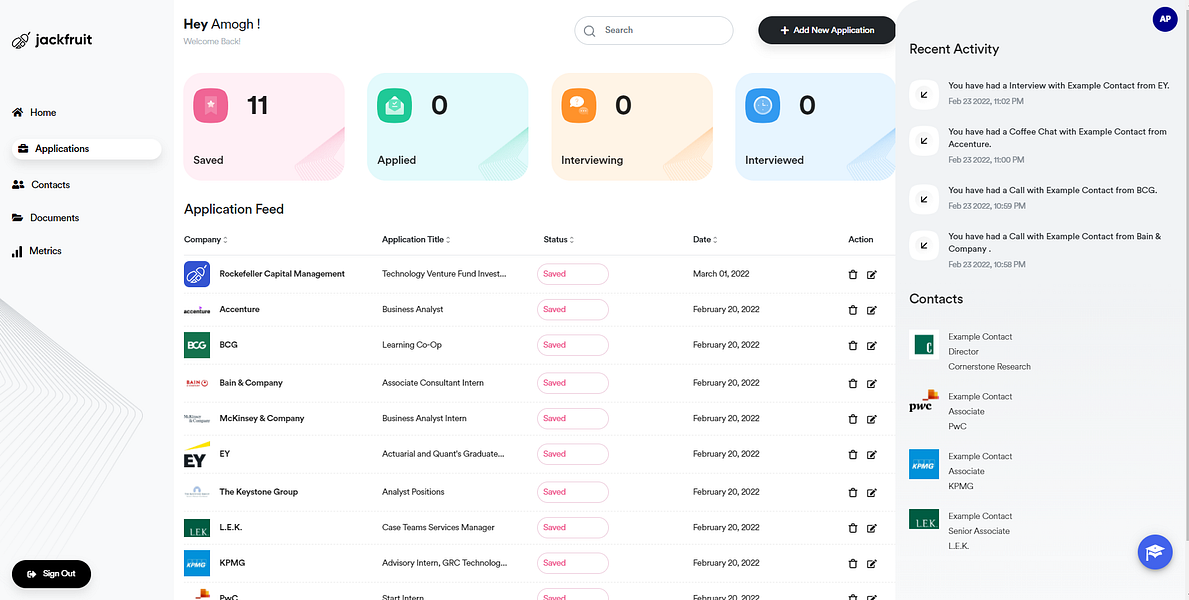The width and height of the screenshot is (1189, 600).
Task: Open Saved status dropdown for Accenture
Action: (x=573, y=309)
